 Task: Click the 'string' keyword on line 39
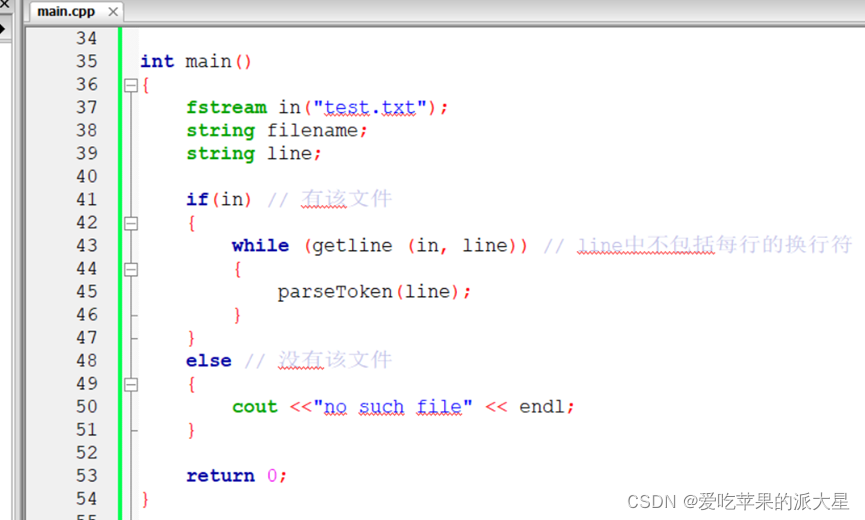[221, 153]
